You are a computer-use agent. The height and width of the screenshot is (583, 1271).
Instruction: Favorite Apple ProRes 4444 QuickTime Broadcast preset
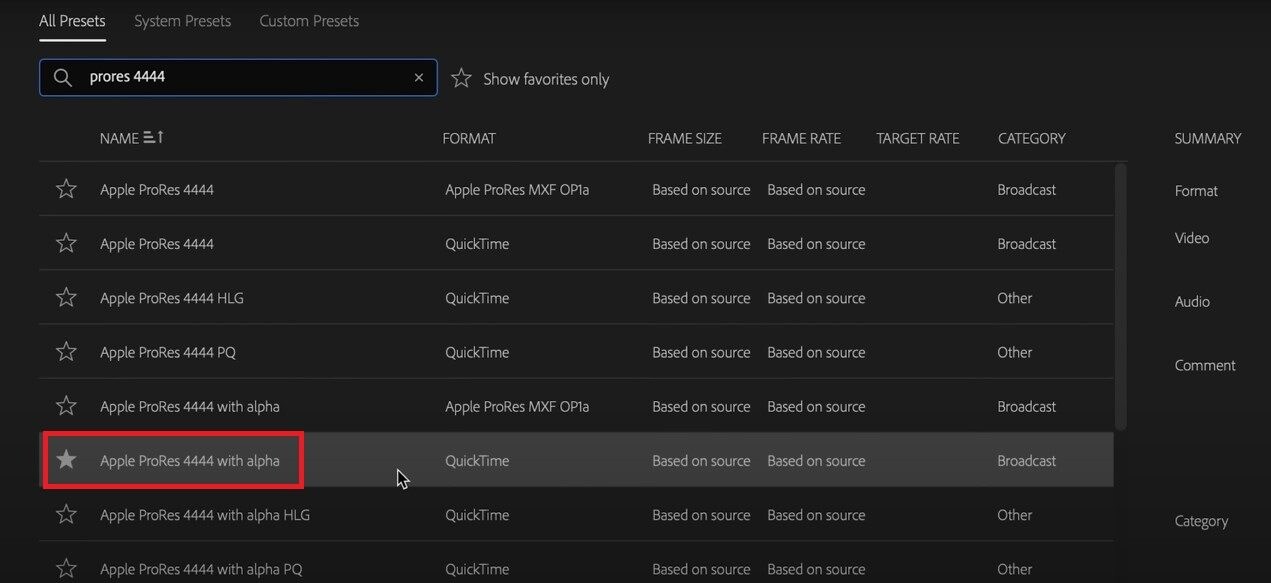point(66,243)
